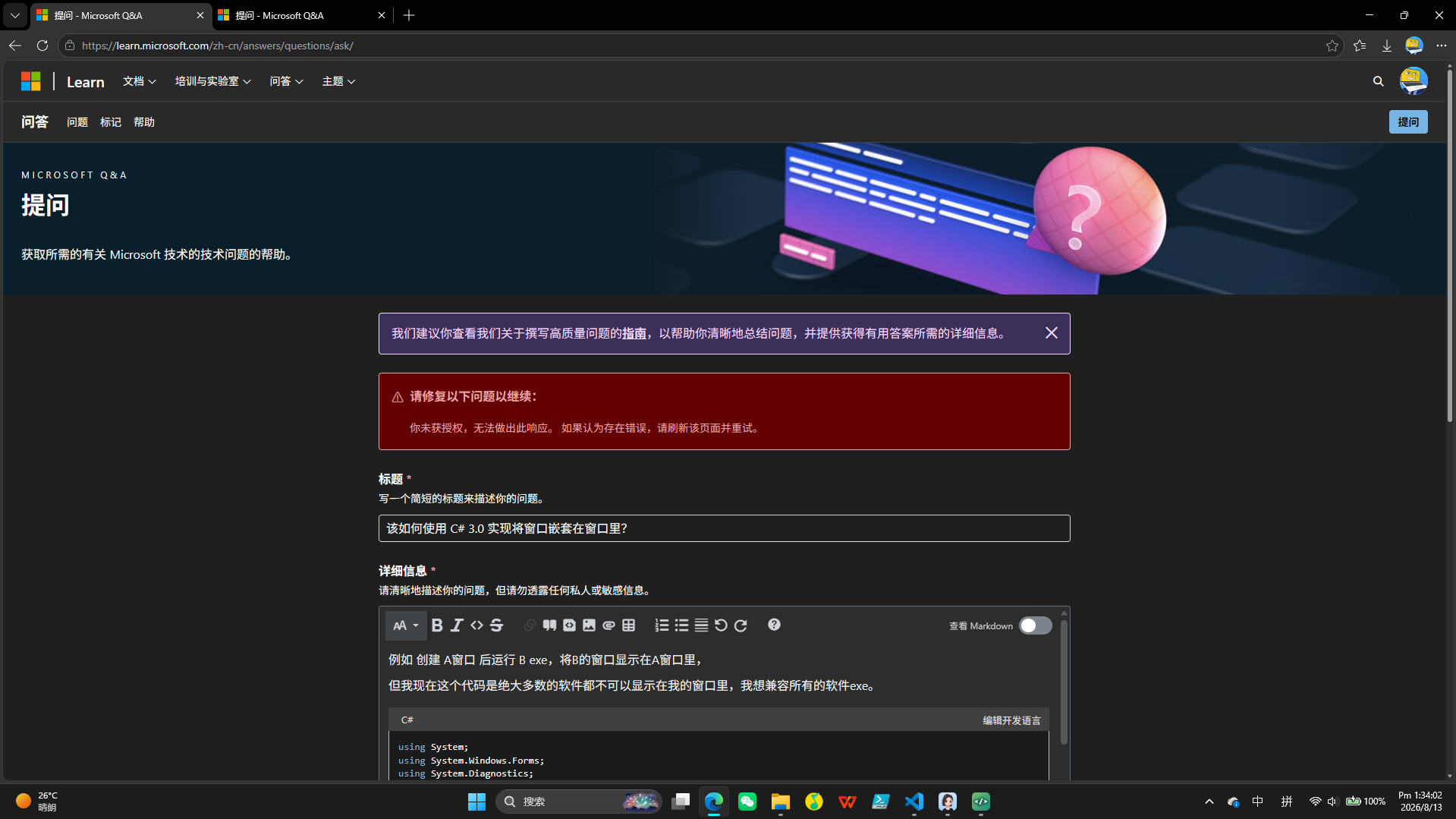Insert table in editor

628,625
